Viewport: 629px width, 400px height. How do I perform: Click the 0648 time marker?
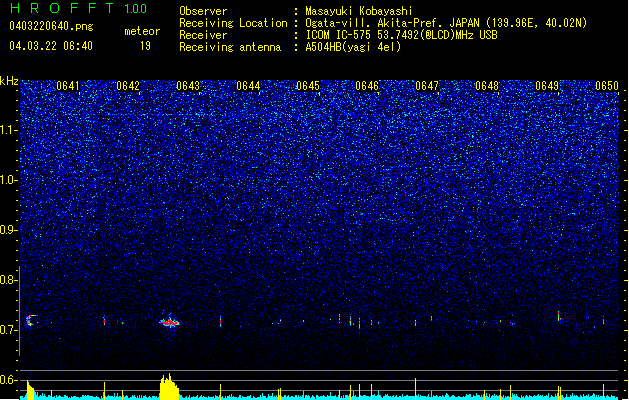tap(487, 86)
